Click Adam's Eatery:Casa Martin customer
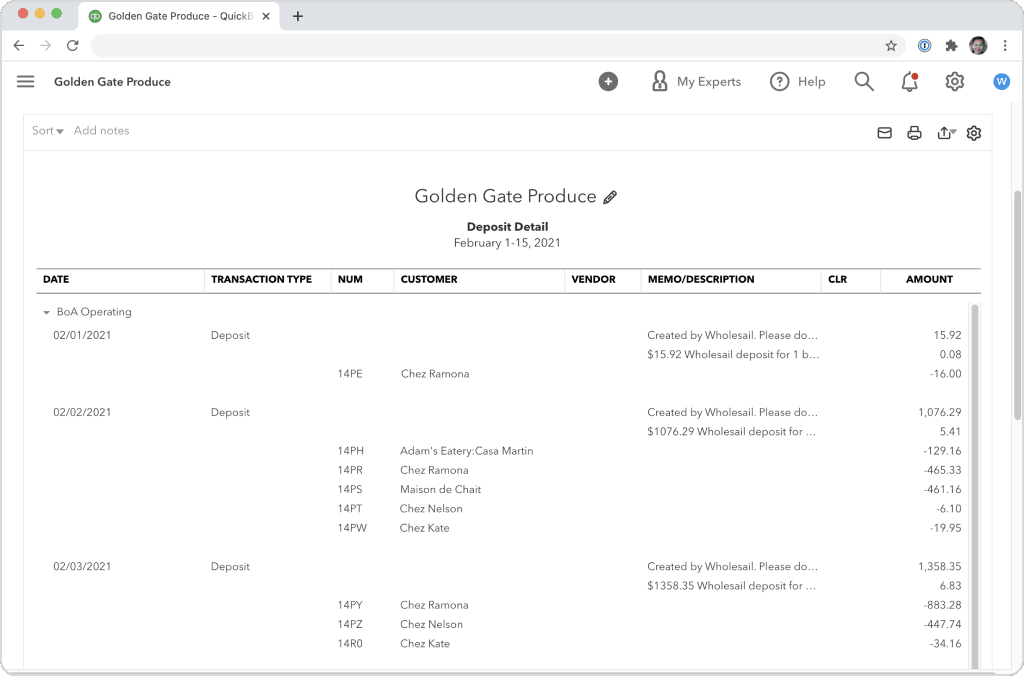This screenshot has height=676, width=1024. point(466,451)
